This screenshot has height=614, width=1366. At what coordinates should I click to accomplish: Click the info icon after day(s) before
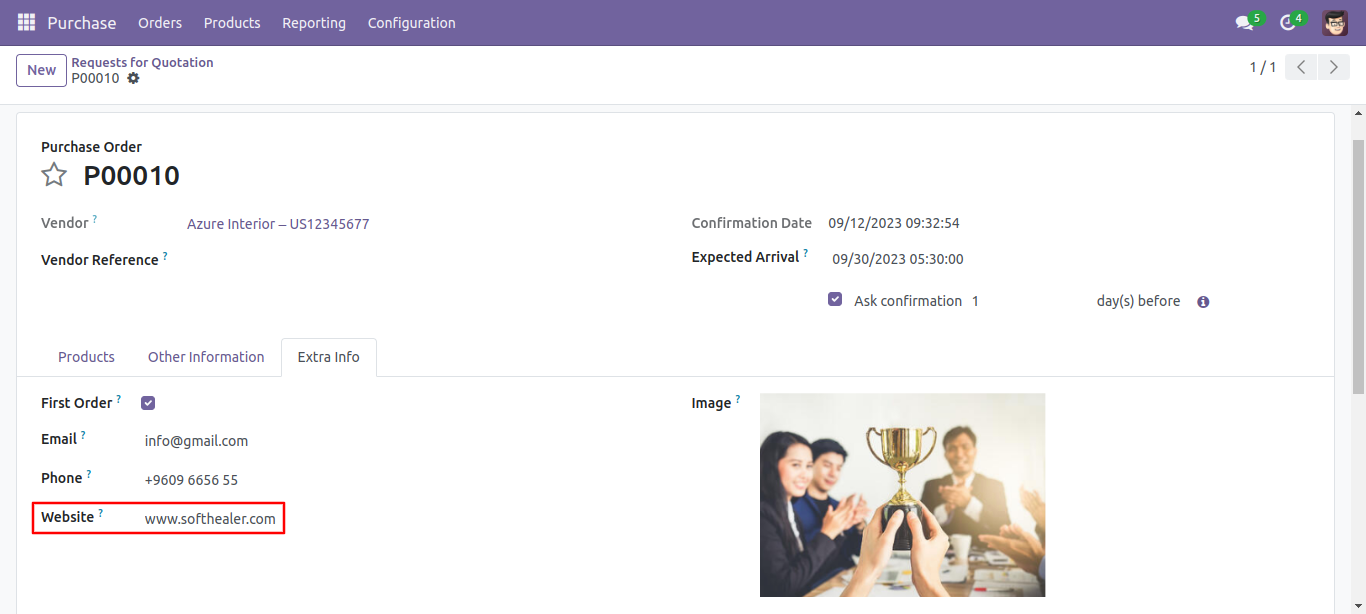[1203, 301]
